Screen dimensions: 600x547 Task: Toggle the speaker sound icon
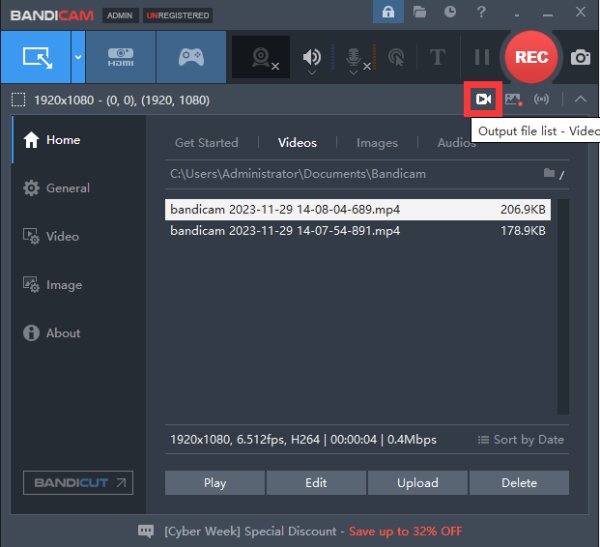312,57
